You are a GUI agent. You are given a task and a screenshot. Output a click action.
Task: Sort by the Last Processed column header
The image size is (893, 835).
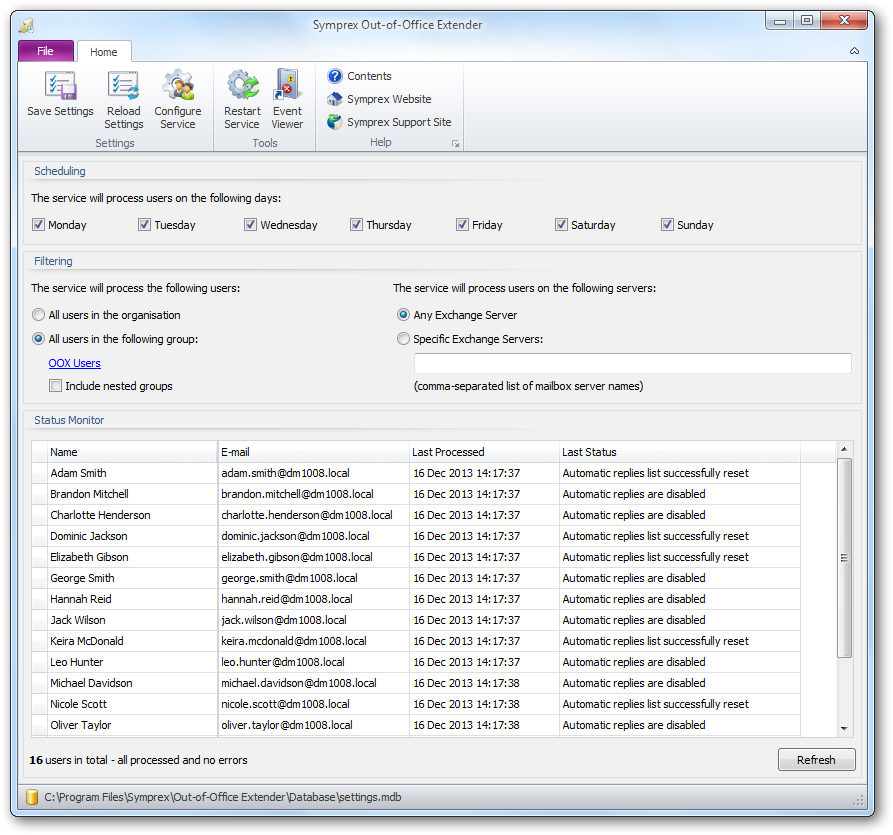click(x=484, y=452)
